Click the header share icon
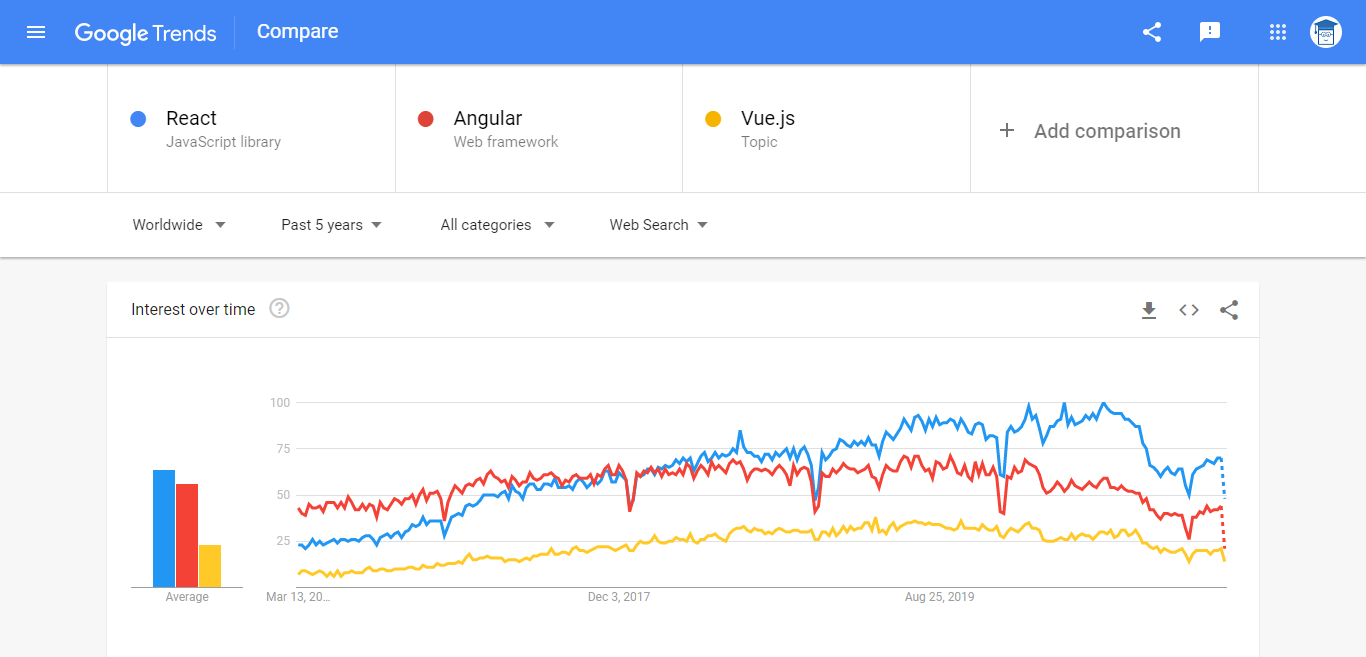The height and width of the screenshot is (657, 1366). [x=1152, y=32]
